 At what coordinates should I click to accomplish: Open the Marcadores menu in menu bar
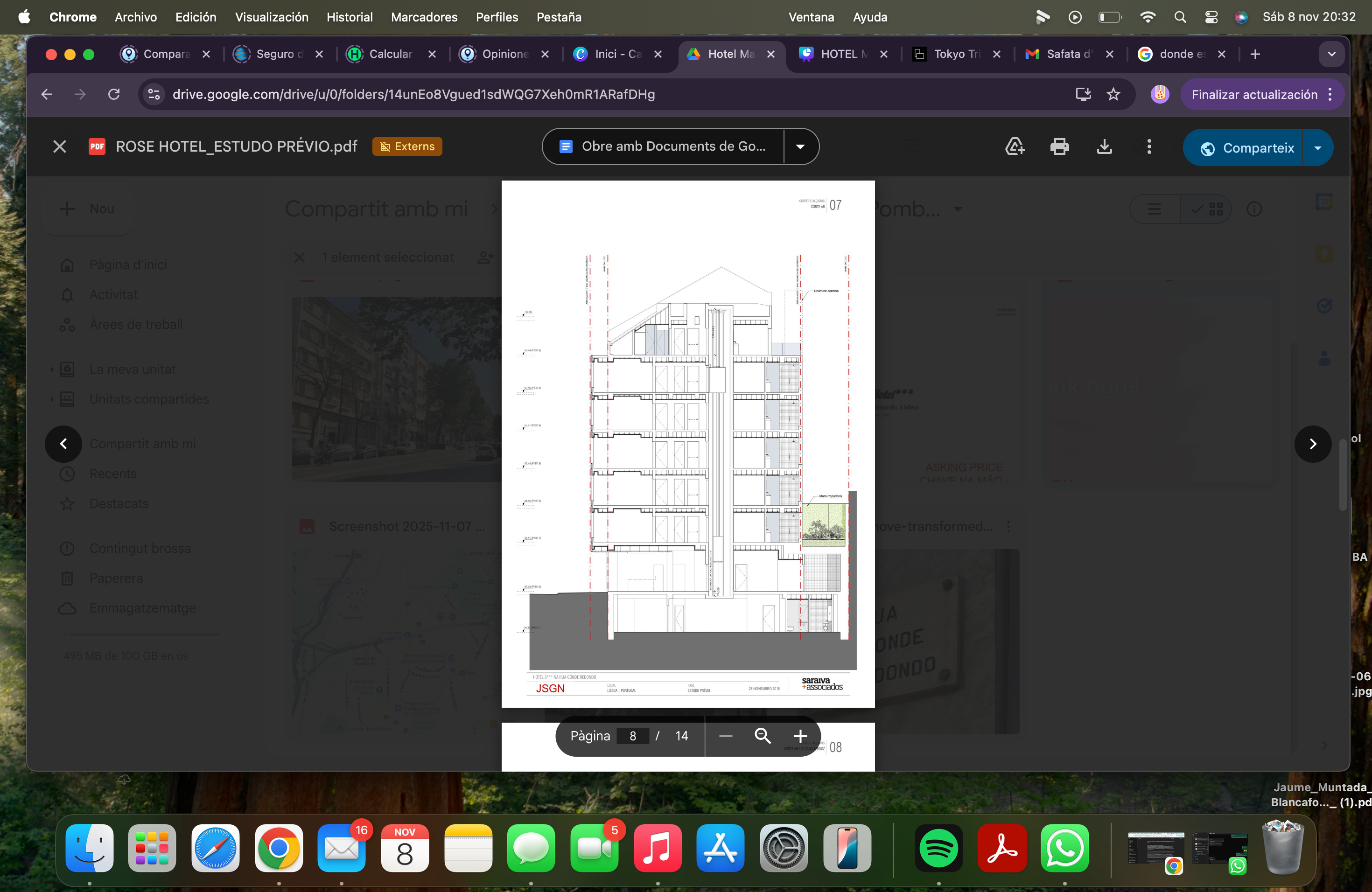click(x=424, y=17)
